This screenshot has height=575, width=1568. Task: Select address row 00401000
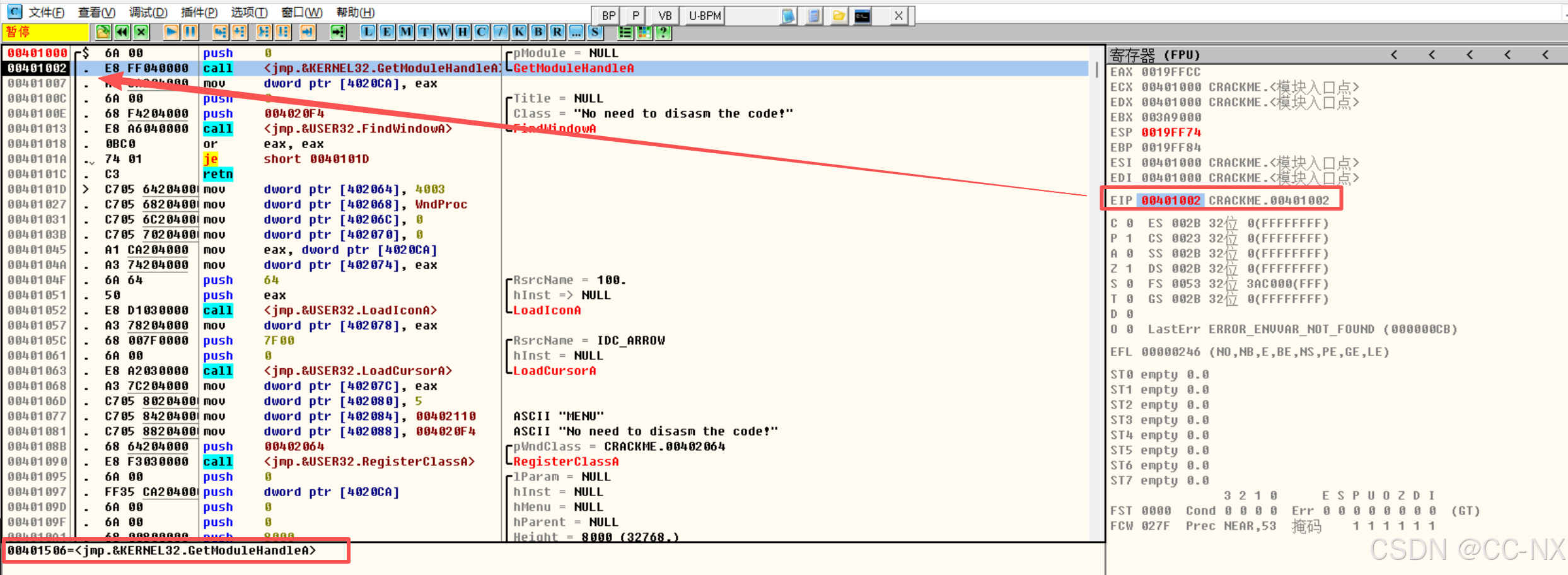click(x=38, y=53)
